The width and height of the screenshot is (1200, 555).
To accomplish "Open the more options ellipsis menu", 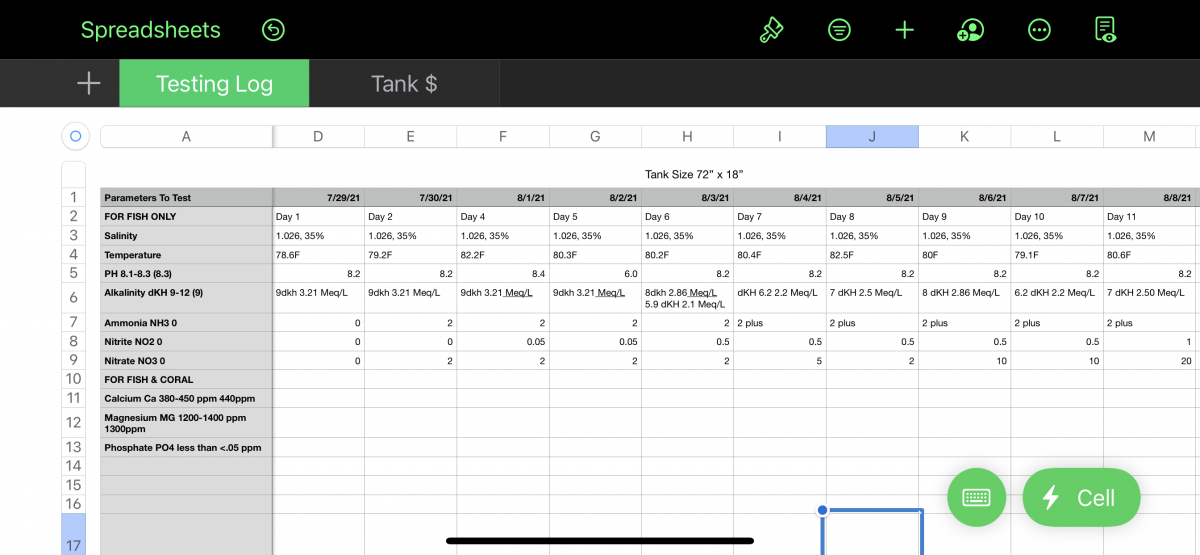I will click(x=1039, y=30).
